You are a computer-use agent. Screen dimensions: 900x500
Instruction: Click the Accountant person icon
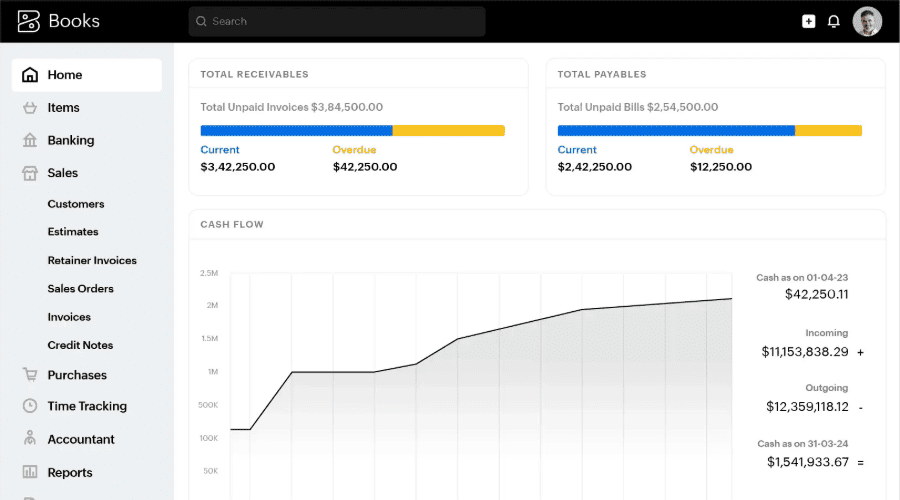click(x=30, y=439)
